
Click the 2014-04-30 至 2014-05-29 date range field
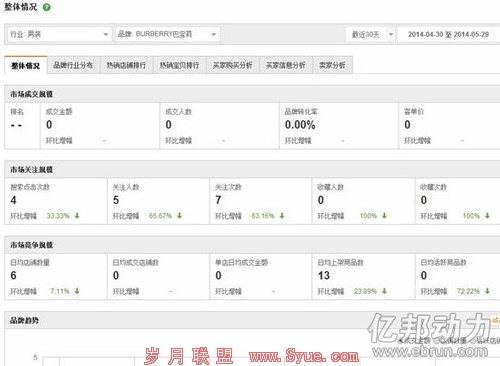click(448, 34)
